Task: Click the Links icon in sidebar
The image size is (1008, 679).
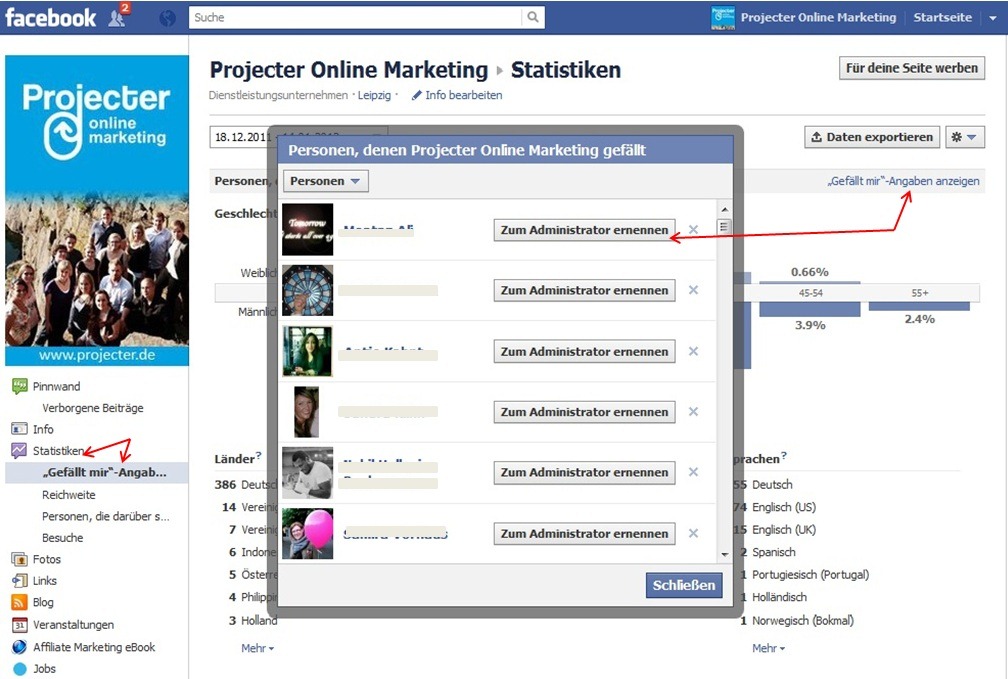Action: coord(19,581)
